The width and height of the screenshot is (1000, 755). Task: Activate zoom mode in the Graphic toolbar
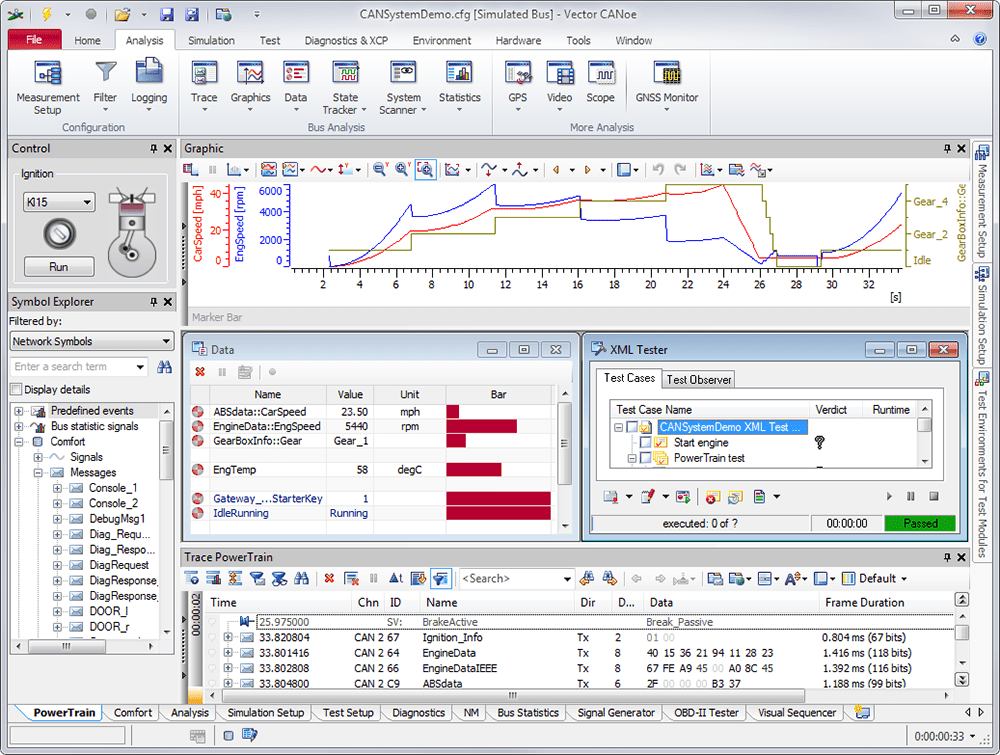coord(425,169)
